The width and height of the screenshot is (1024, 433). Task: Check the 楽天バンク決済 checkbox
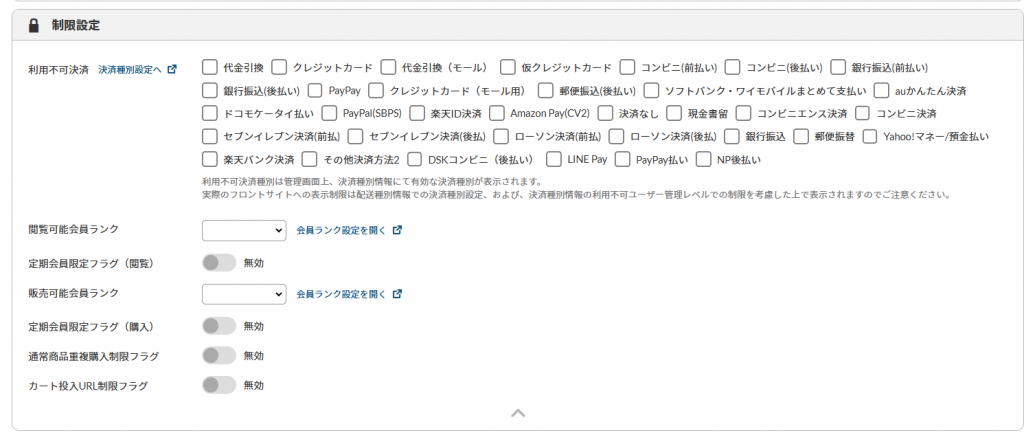click(209, 159)
